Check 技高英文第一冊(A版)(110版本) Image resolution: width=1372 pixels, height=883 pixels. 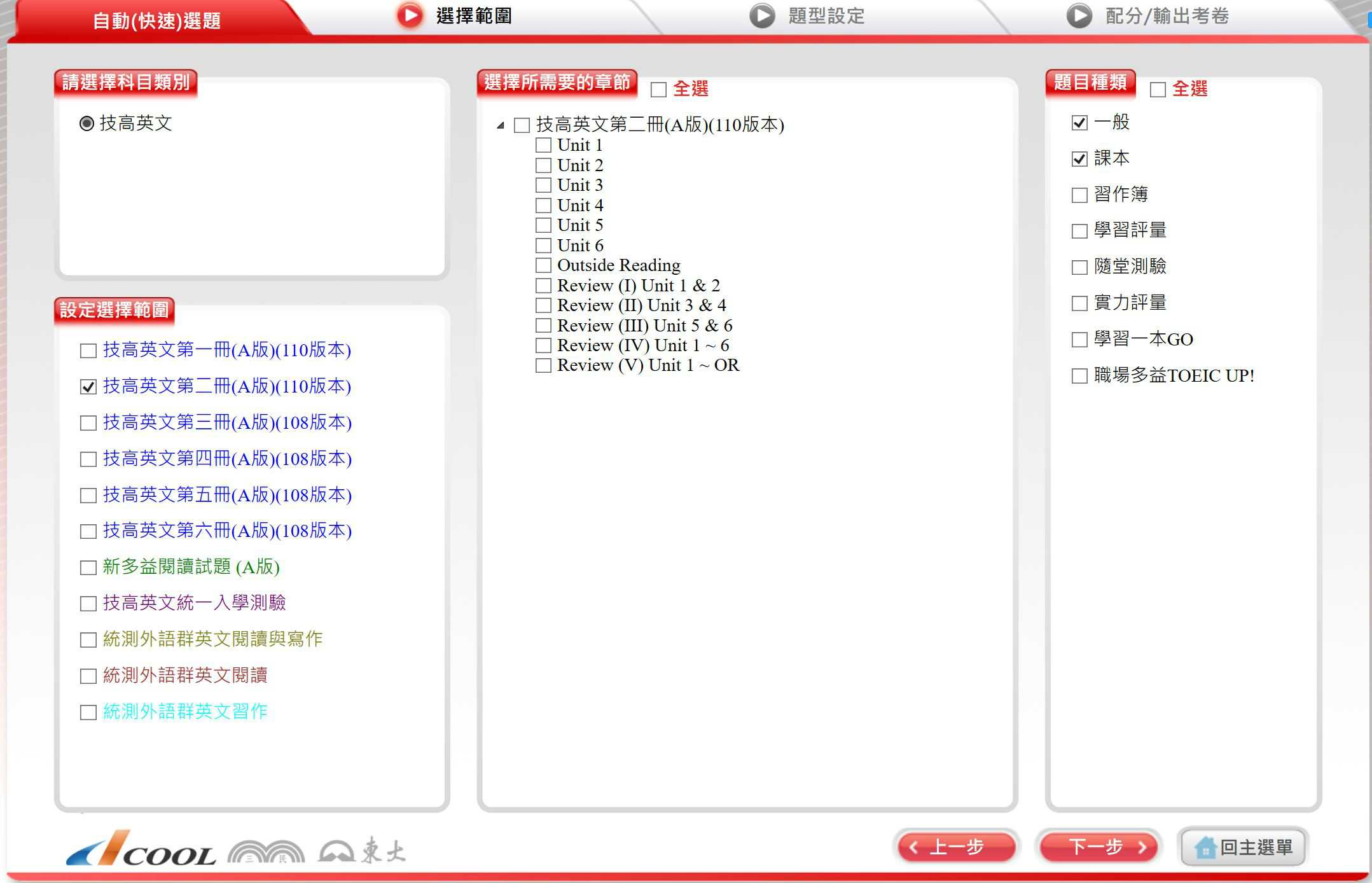coord(88,351)
